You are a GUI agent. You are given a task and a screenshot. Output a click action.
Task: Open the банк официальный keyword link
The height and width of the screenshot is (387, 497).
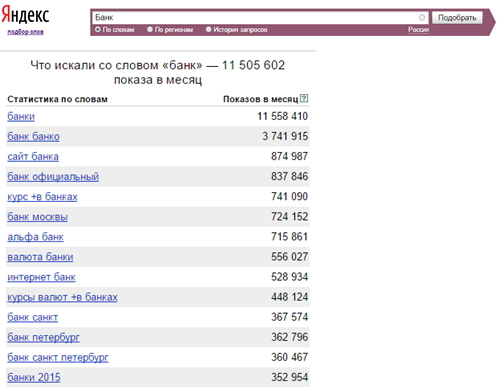(x=53, y=176)
